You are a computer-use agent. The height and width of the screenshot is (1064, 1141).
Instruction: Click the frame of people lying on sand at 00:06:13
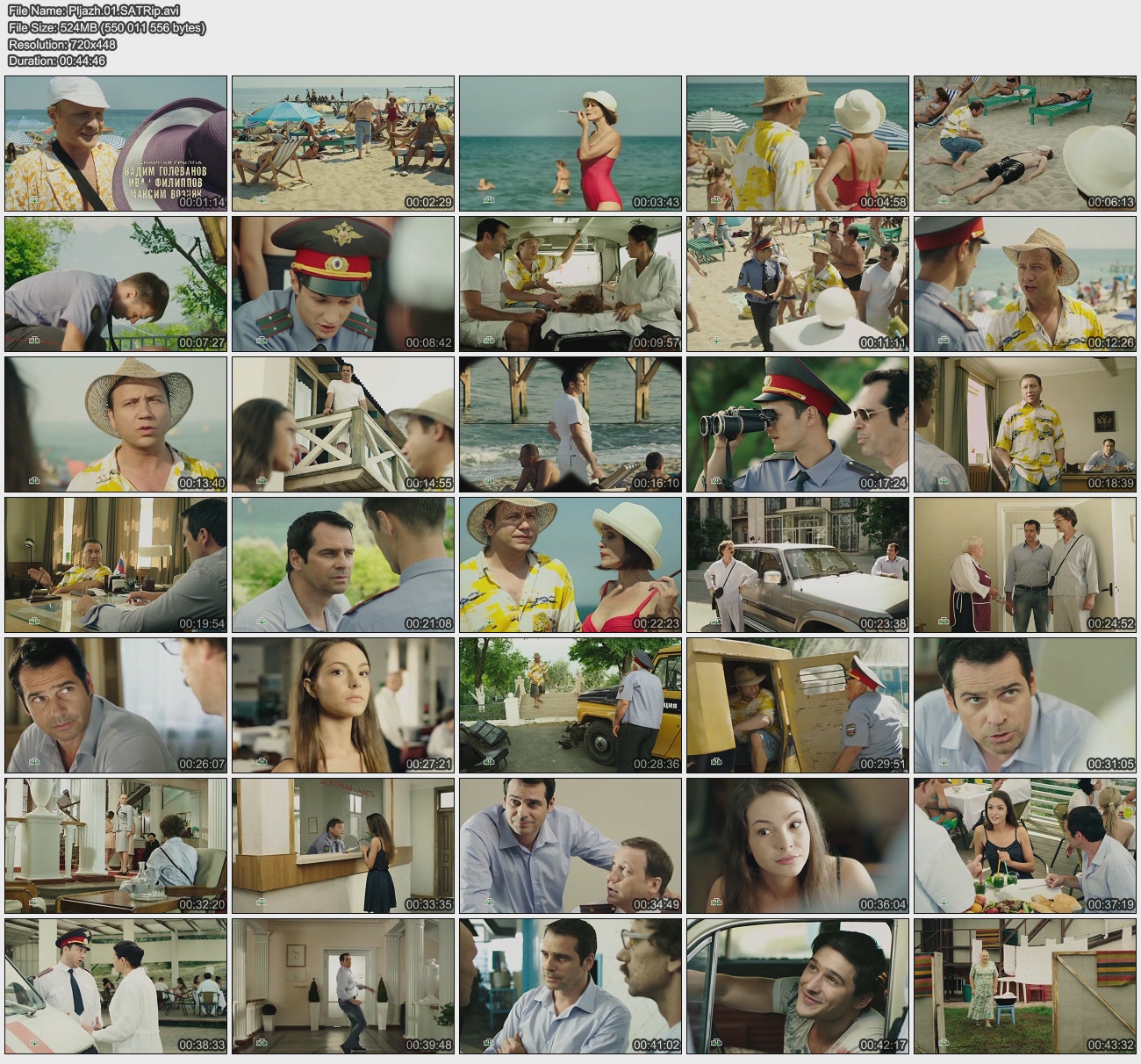point(1025,143)
